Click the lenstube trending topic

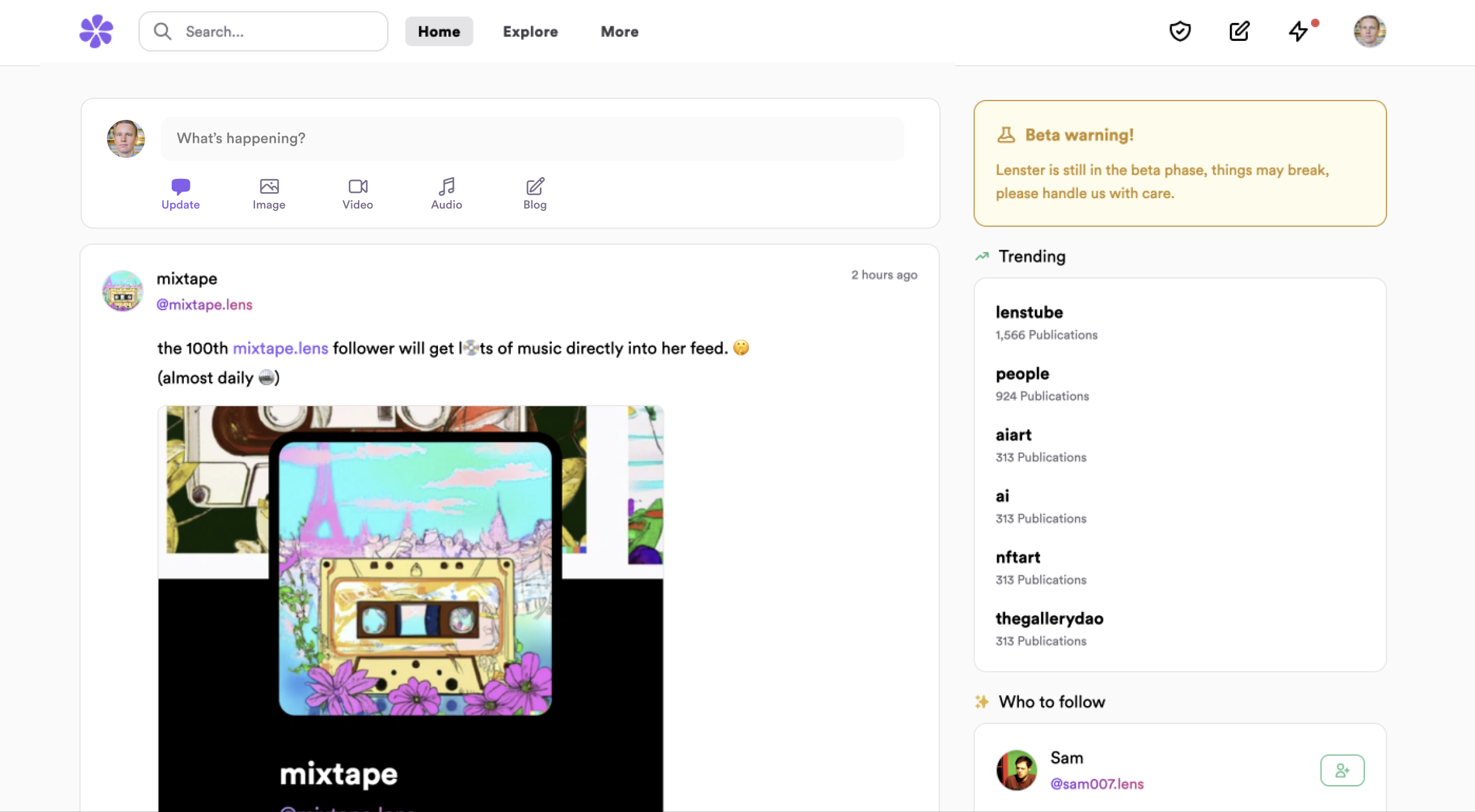[1029, 312]
